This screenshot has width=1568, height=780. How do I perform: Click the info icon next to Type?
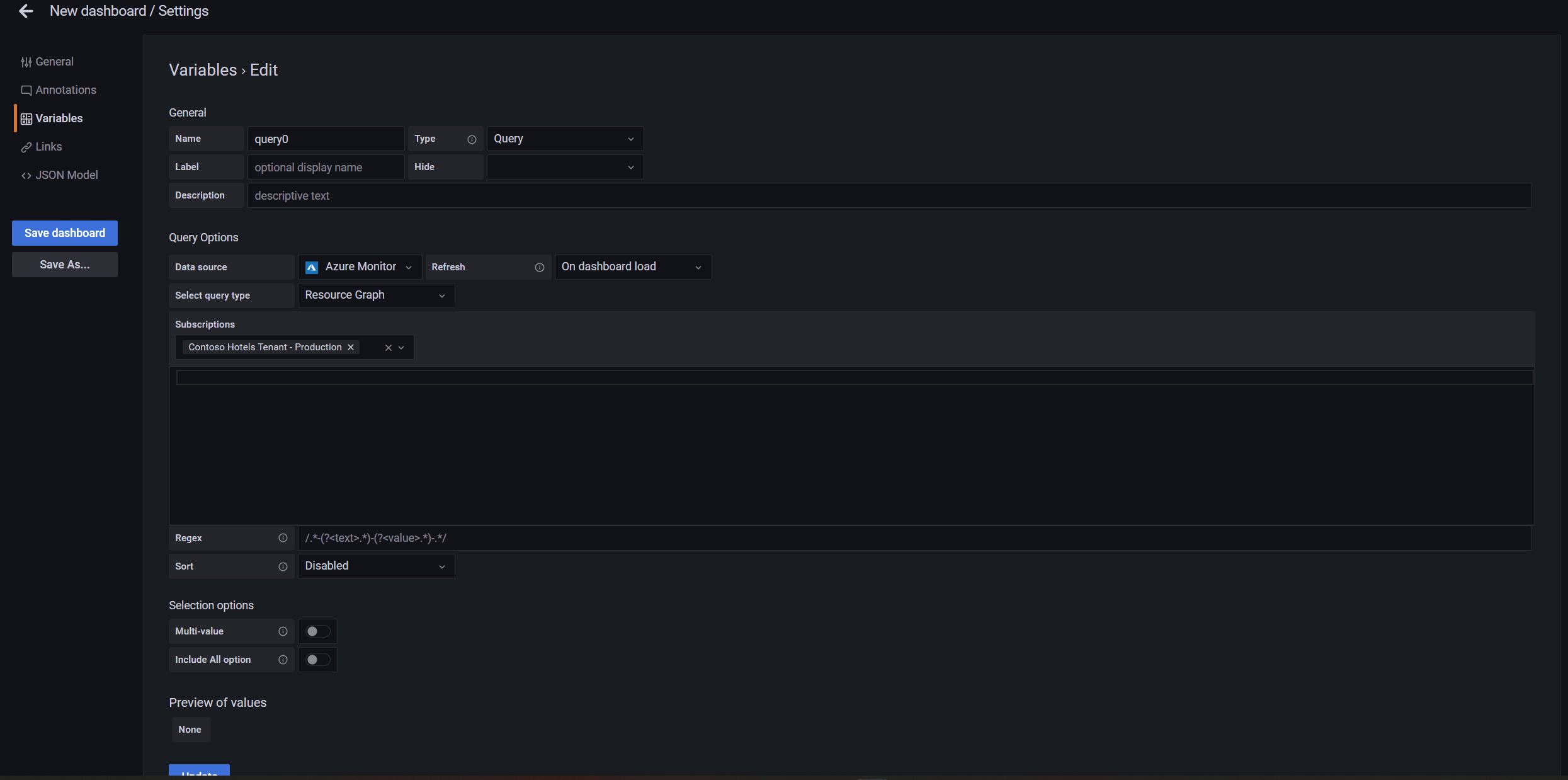click(472, 139)
